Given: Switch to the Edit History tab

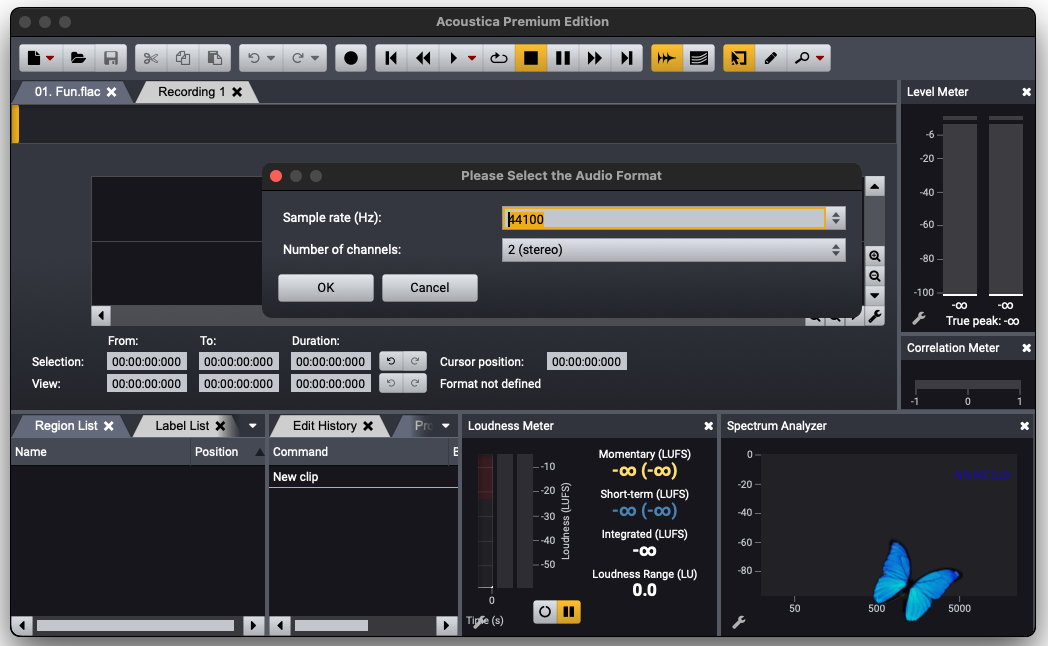Looking at the screenshot, I should [x=324, y=426].
